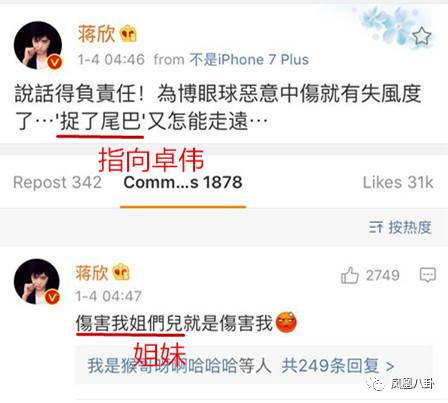Click the sort icon next to 按热度

coord(376,228)
